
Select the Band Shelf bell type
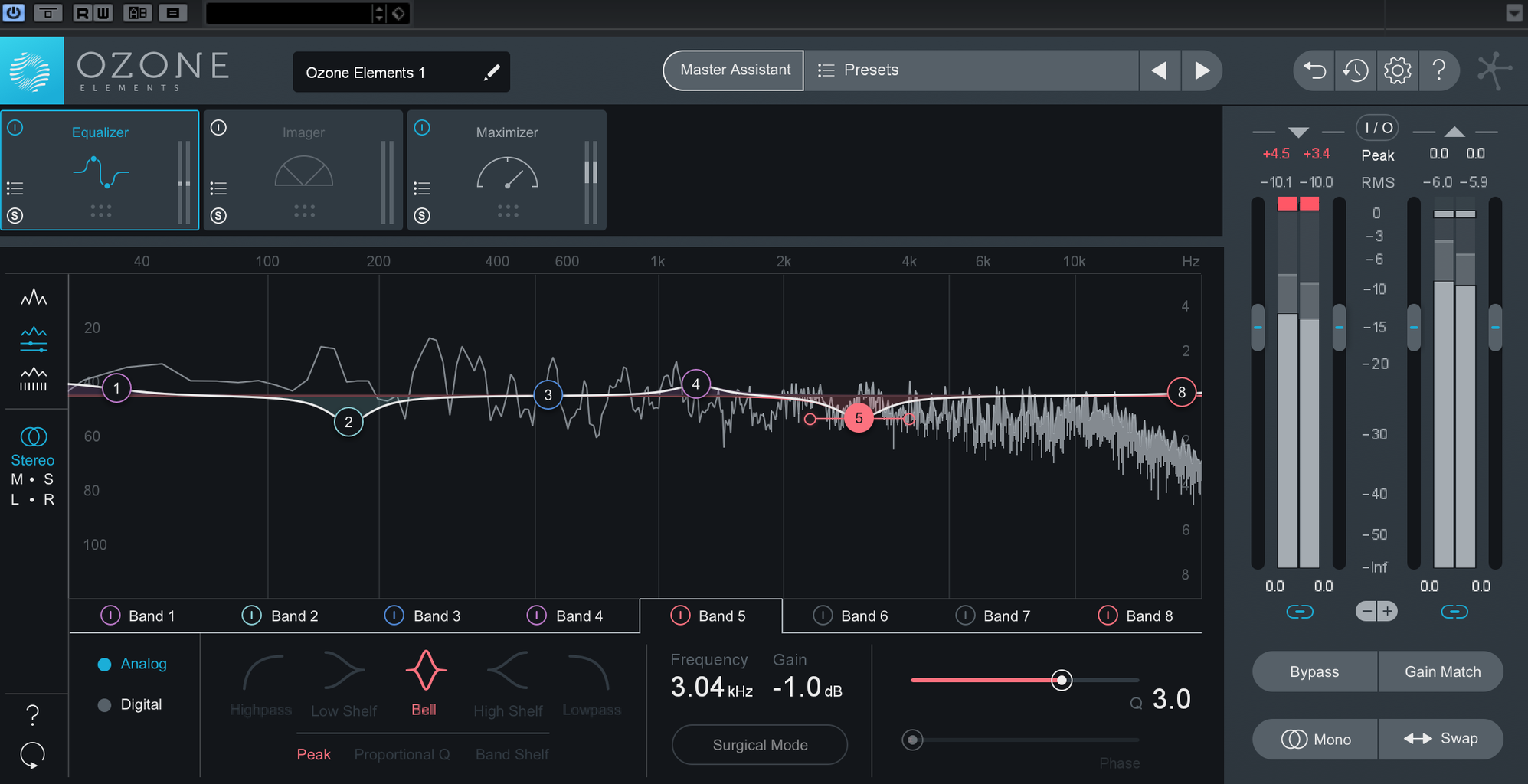(512, 755)
